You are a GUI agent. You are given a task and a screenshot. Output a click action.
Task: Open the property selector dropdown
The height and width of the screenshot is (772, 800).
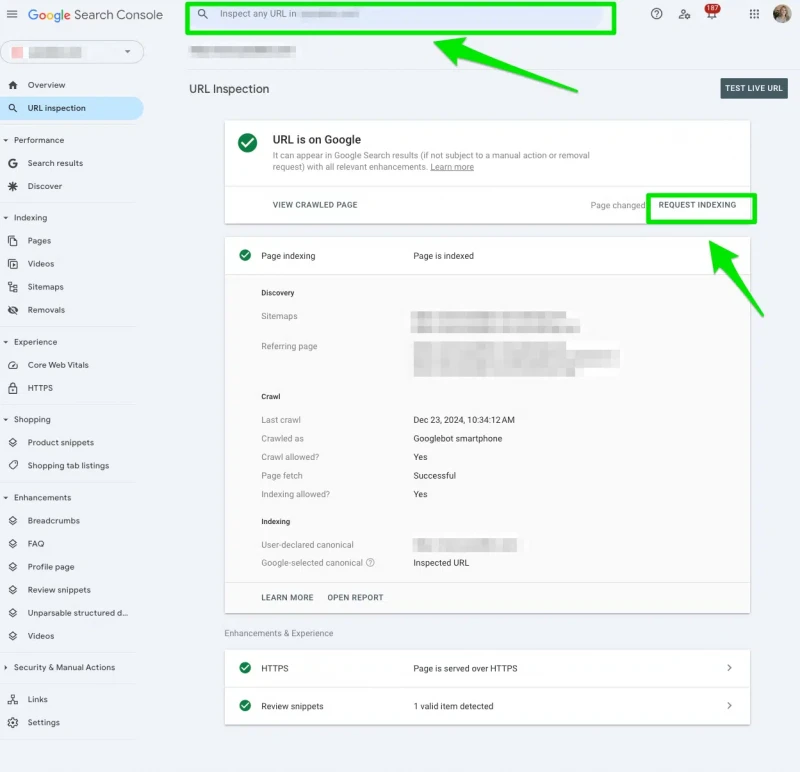[x=72, y=52]
